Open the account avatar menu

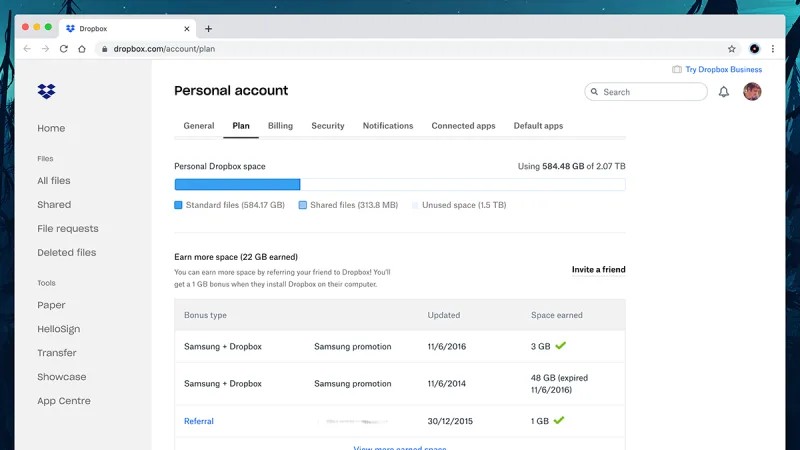[752, 92]
